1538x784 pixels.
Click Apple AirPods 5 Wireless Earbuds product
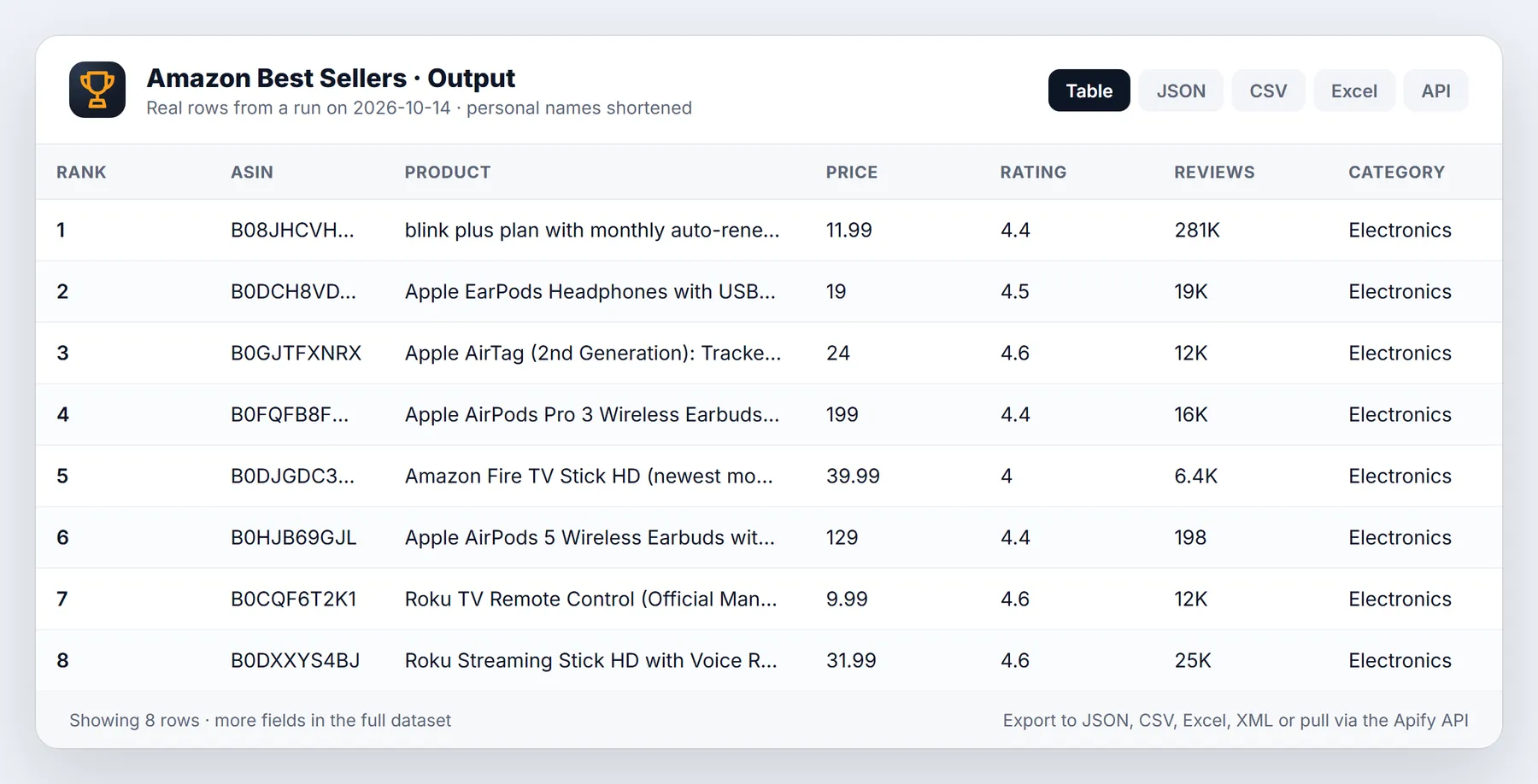[x=590, y=537]
